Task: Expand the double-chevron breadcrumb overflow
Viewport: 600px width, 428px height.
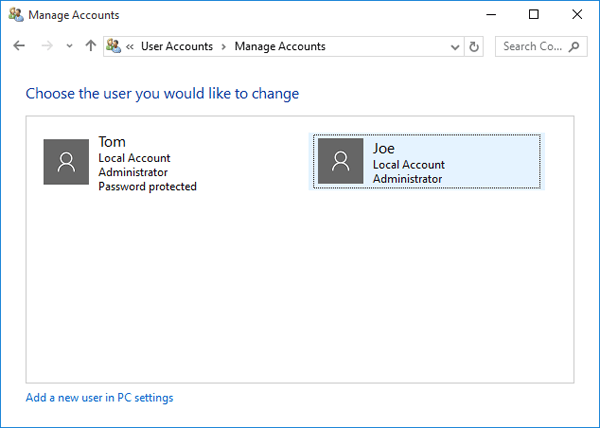Action: 130,46
